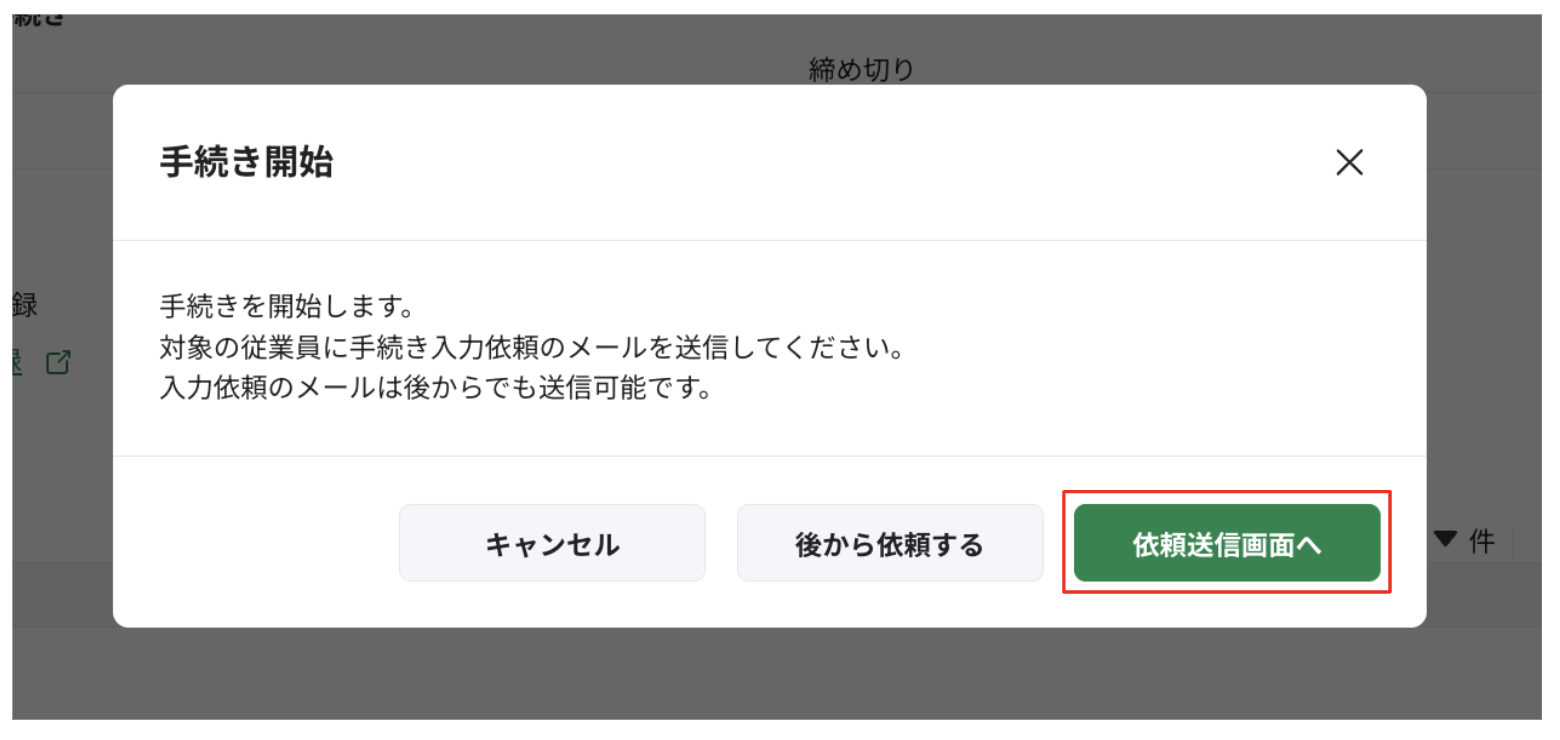The width and height of the screenshot is (1560, 740).
Task: Click the 後から依頼する button
Action: [x=889, y=542]
